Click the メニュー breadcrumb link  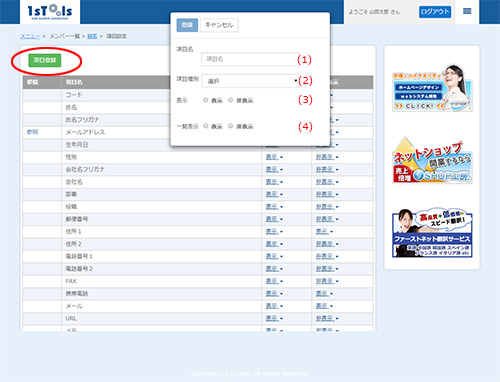pyautogui.click(x=30, y=36)
